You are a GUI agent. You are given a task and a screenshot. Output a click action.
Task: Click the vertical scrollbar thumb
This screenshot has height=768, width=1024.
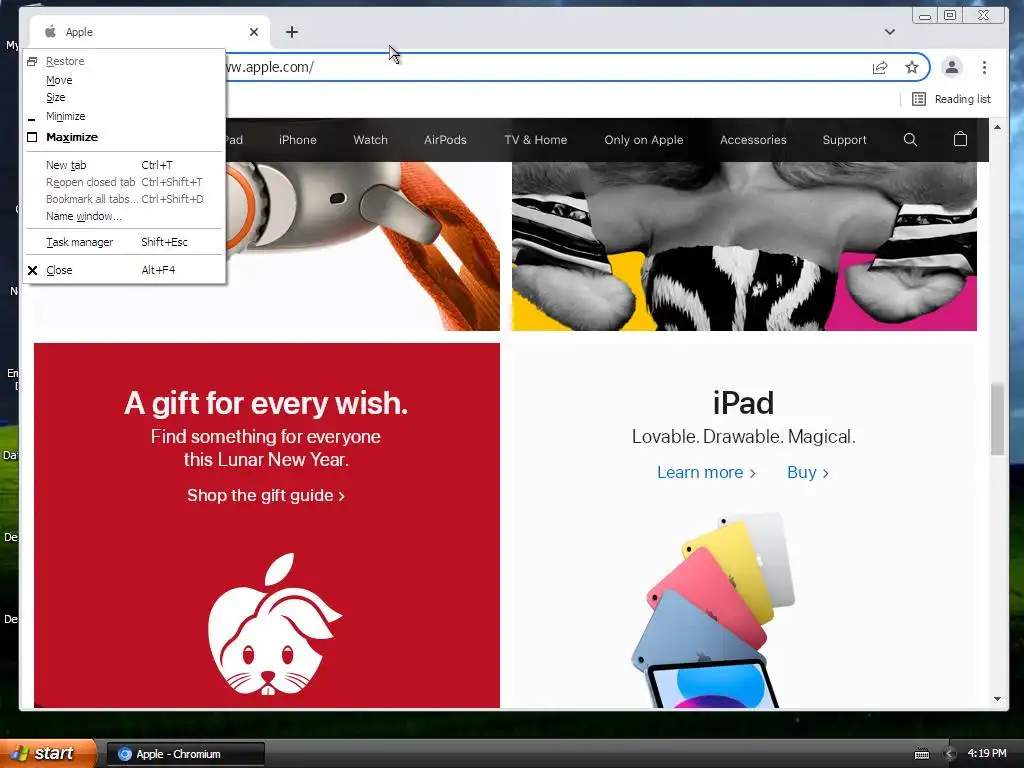click(997, 419)
